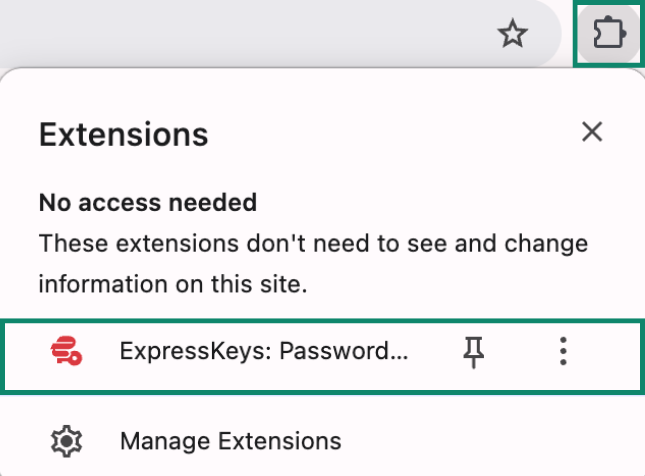
Task: Click the "No access needed" section heading
Action: pos(148,203)
